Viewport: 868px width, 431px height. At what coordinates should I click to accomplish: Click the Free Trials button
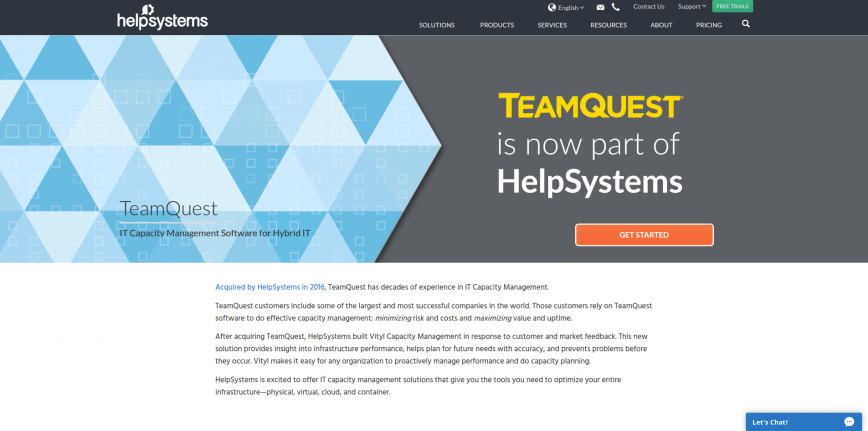click(x=732, y=6)
